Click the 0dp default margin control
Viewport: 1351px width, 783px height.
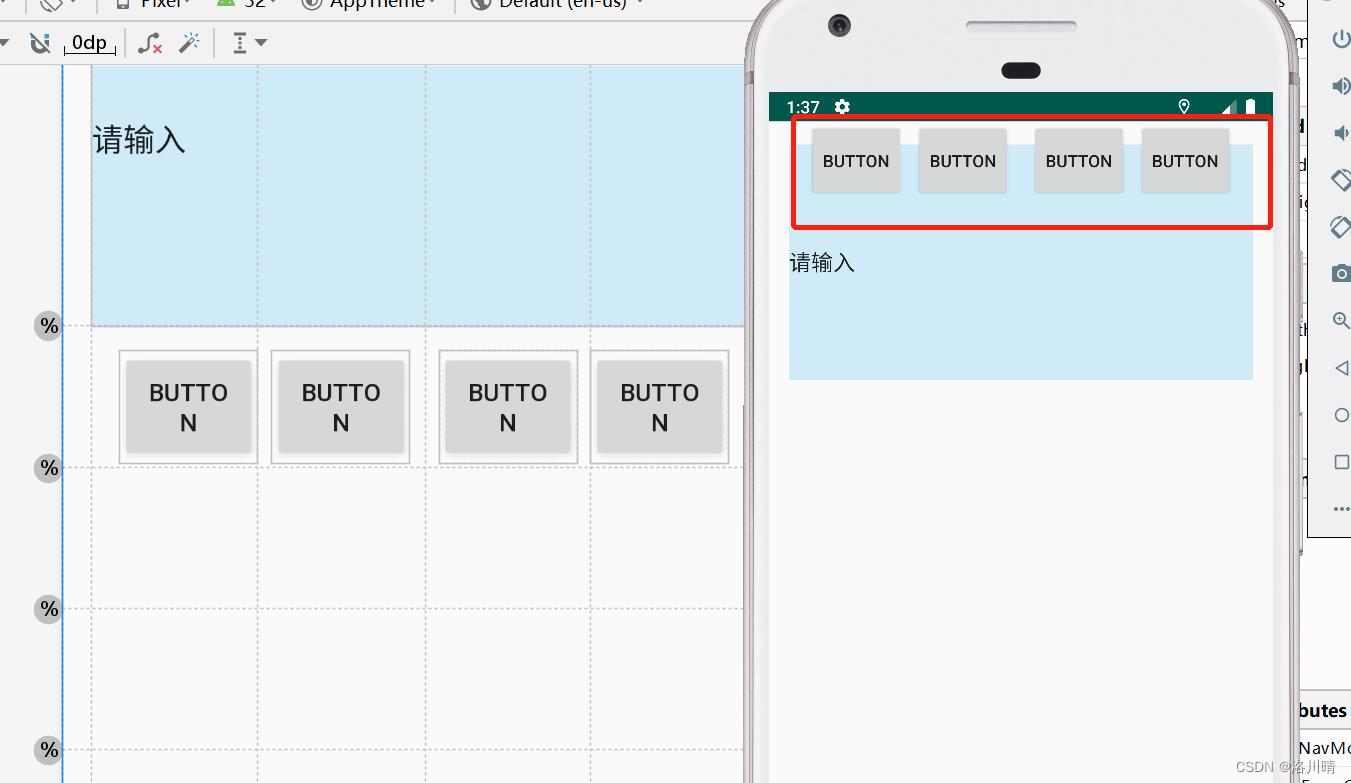tap(89, 42)
